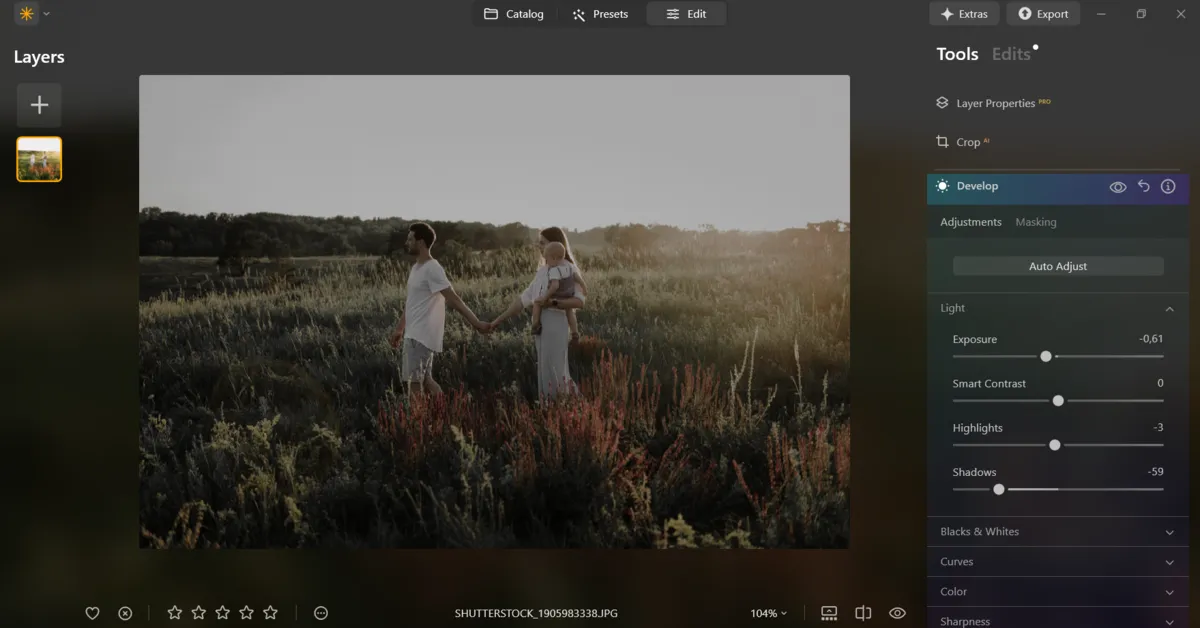Viewport: 1200px width, 628px height.
Task: Reject photo with the circled X icon
Action: (125, 613)
